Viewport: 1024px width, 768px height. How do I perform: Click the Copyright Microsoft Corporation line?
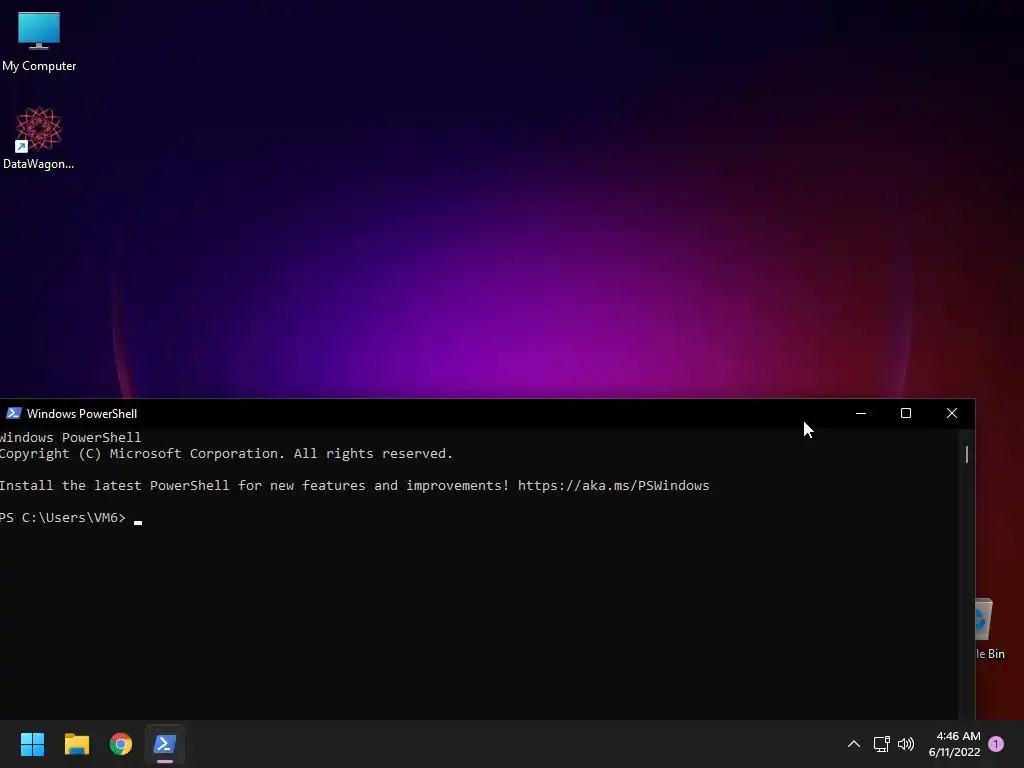coord(226,453)
